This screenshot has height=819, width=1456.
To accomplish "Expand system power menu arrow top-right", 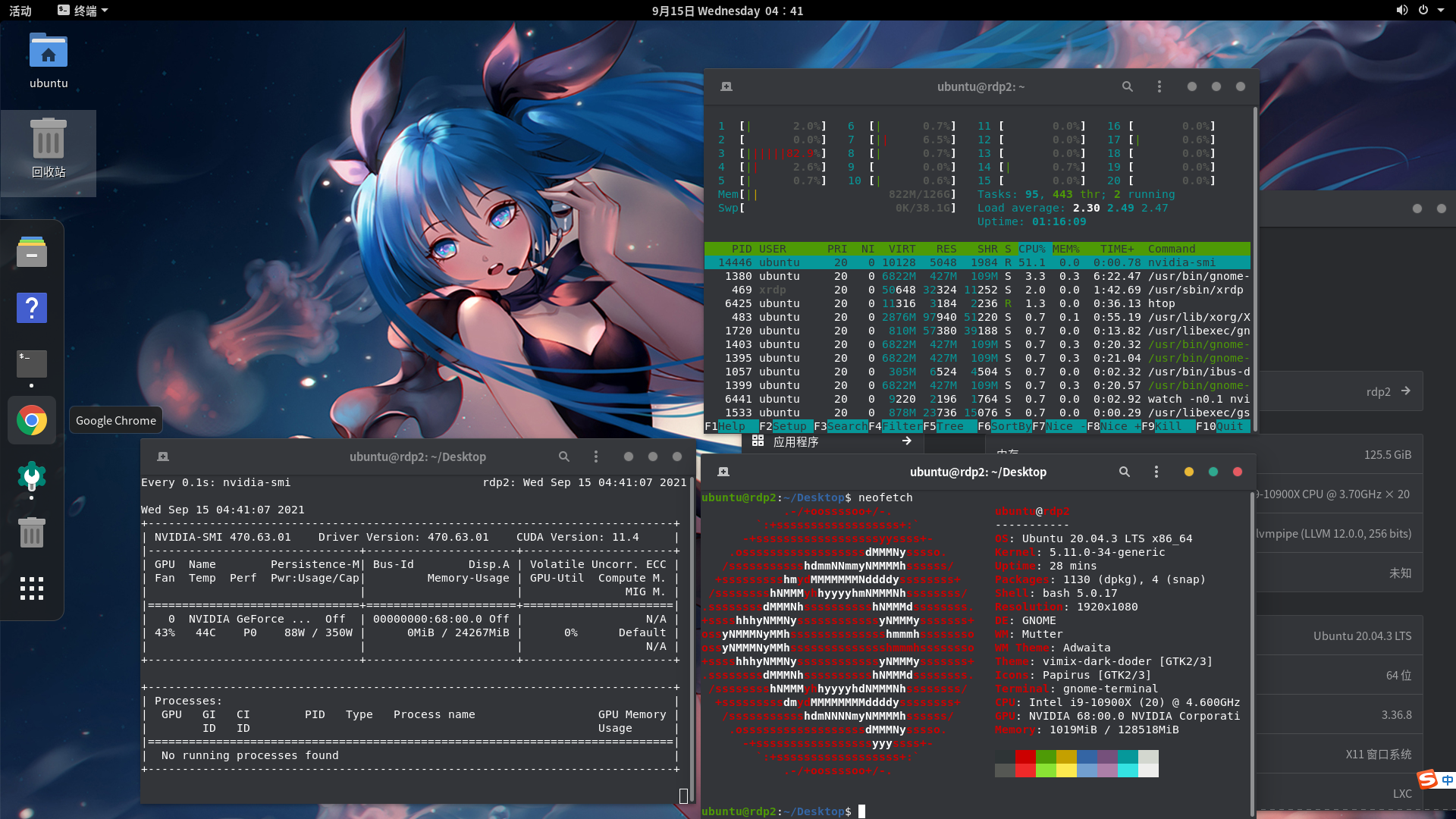I will click(1441, 11).
